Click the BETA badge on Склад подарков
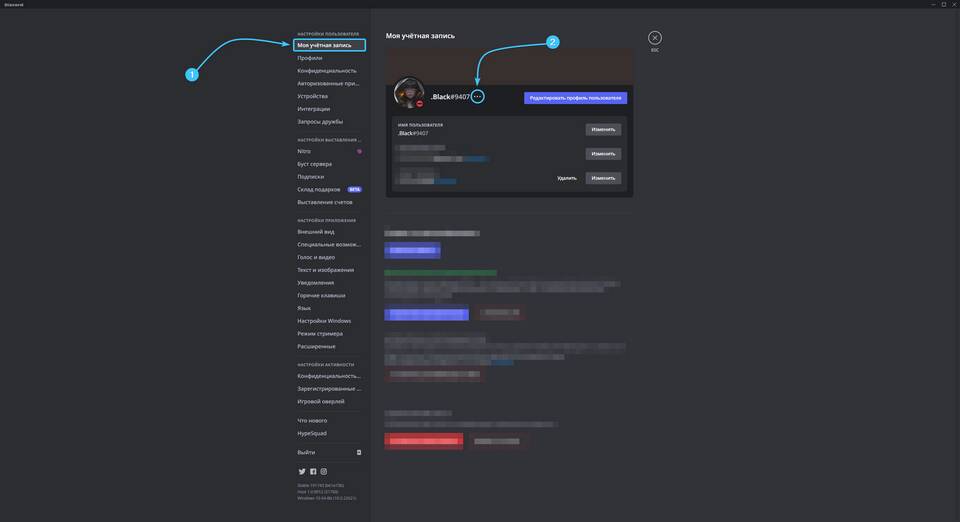Image resolution: width=960 pixels, height=522 pixels. pyautogui.click(x=354, y=190)
